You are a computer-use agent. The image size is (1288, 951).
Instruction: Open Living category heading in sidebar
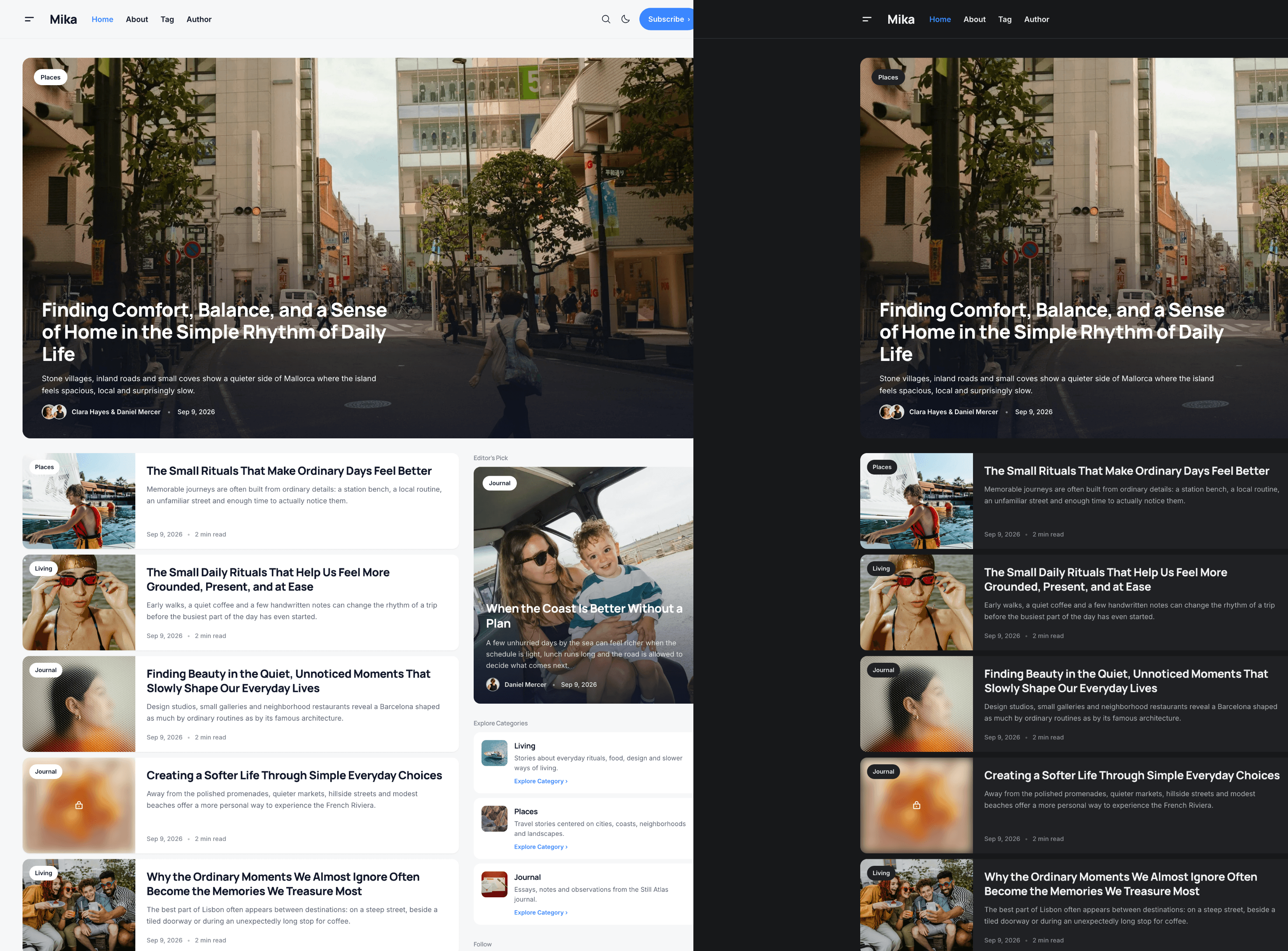524,746
